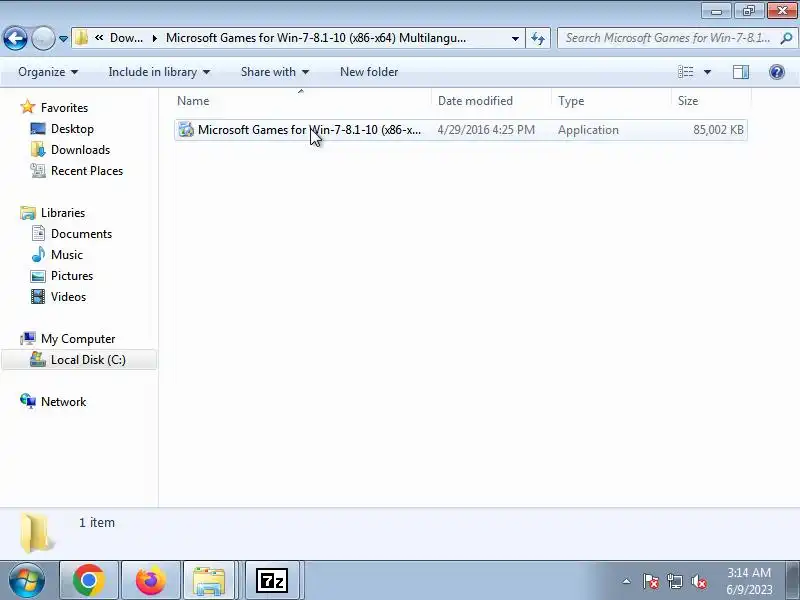The width and height of the screenshot is (800, 600).
Task: Click the search magnifier icon
Action: [x=786, y=38]
